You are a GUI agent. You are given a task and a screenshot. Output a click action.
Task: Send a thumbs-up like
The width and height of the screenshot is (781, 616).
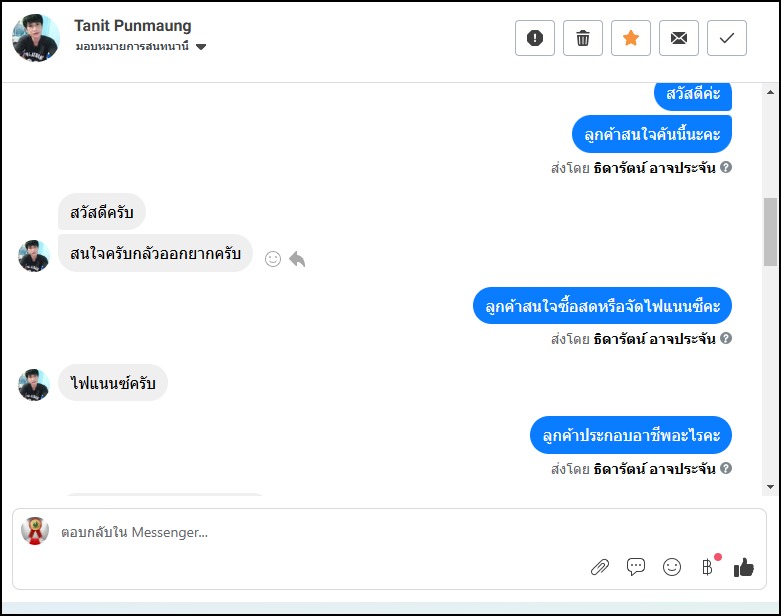743,567
